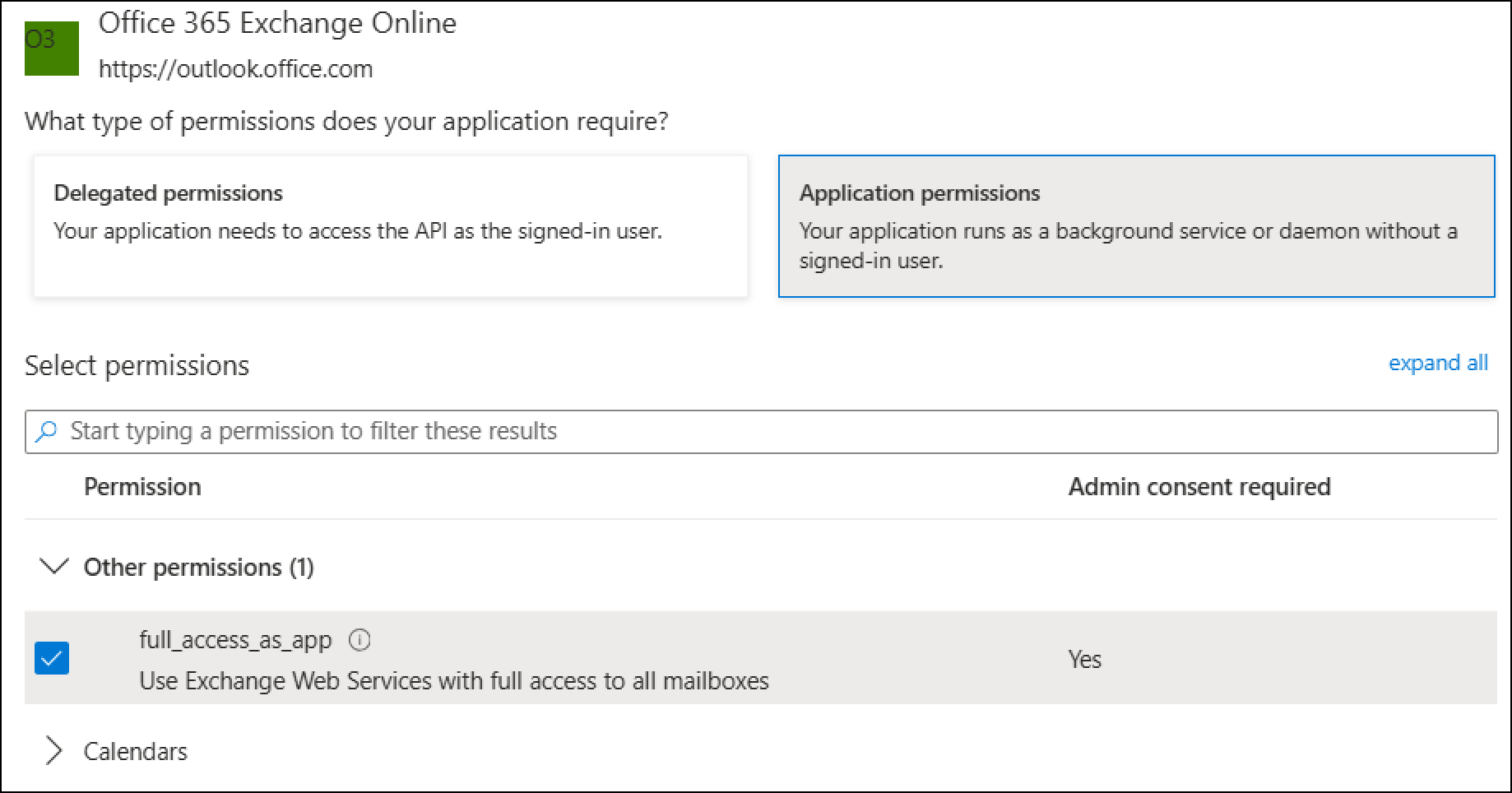1512x793 pixels.
Task: Choose the Delegated permissions card
Action: [x=391, y=226]
